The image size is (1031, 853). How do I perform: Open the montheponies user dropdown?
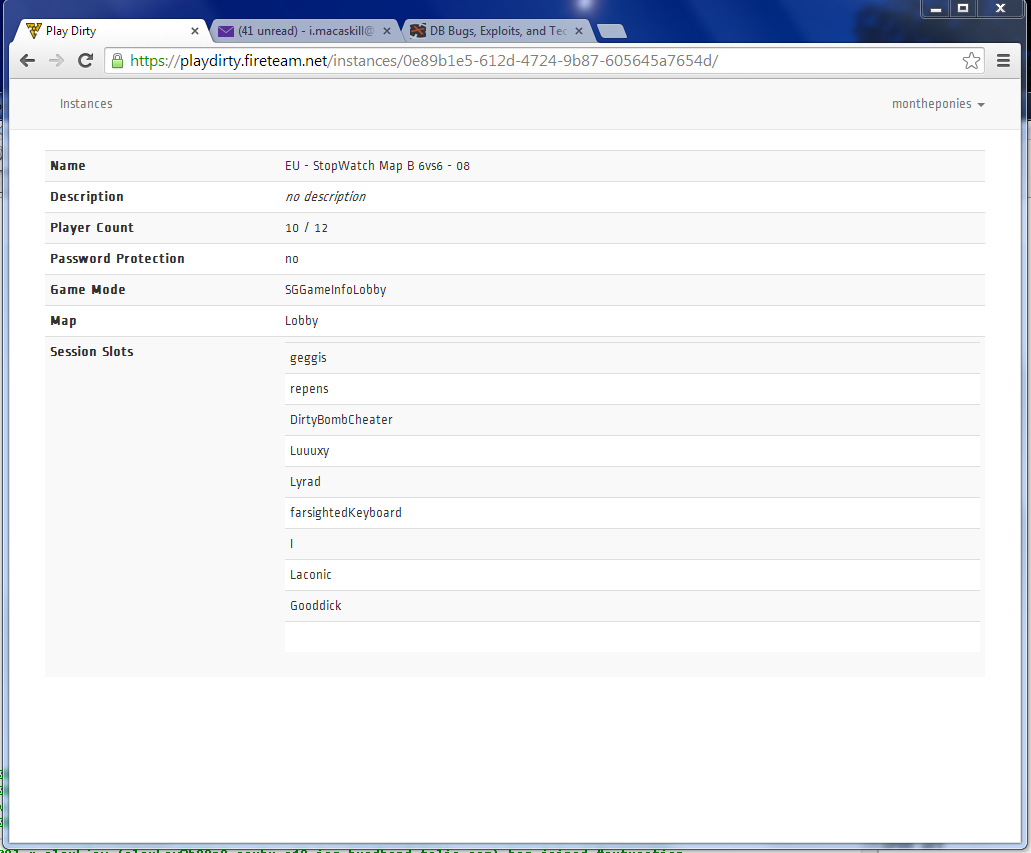click(x=937, y=104)
